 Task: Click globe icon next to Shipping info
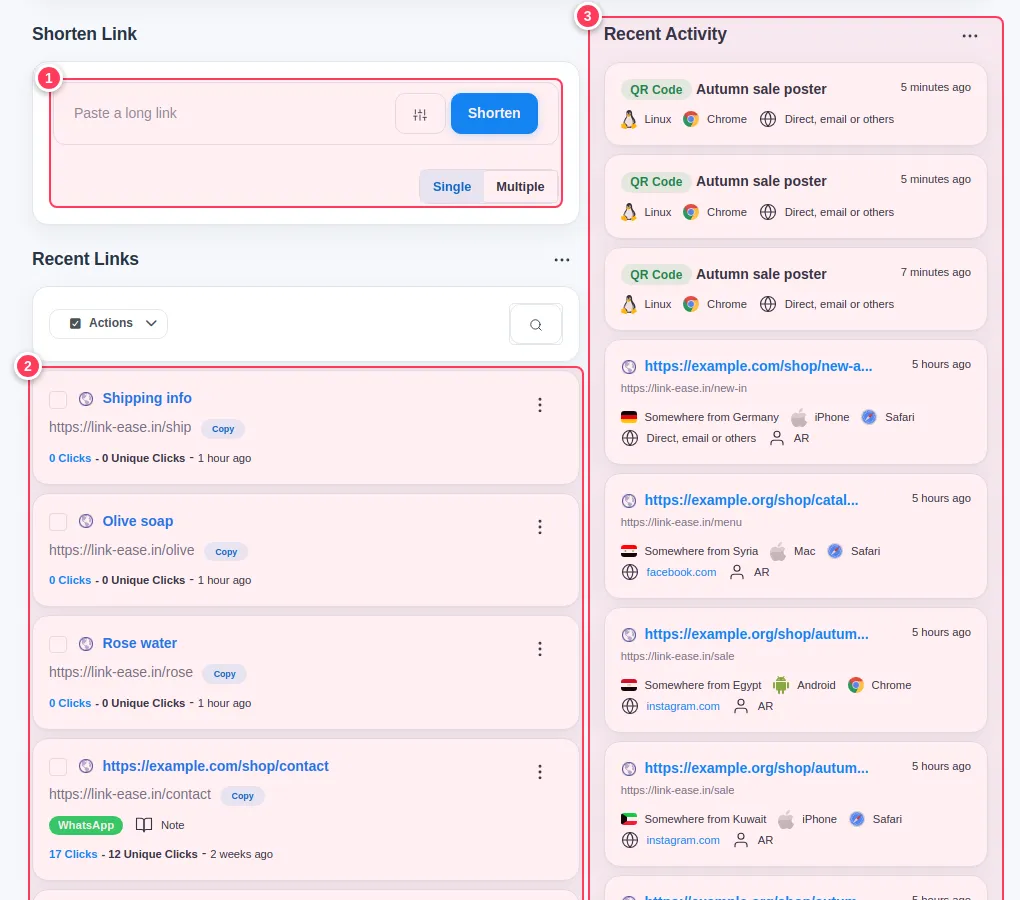[x=86, y=399]
